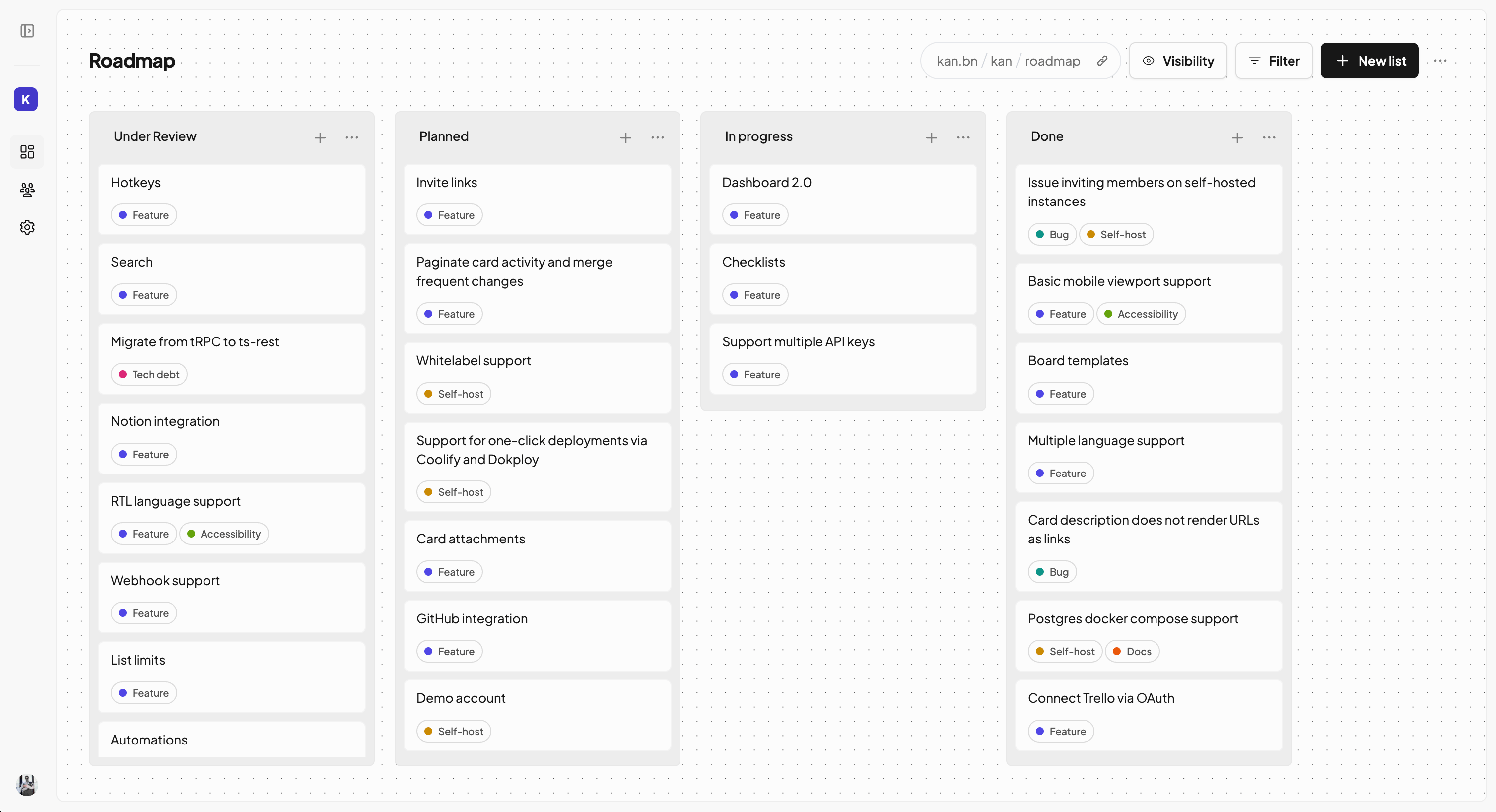Open user profile avatar at bottom left
The width and height of the screenshot is (1496, 812).
(x=27, y=785)
